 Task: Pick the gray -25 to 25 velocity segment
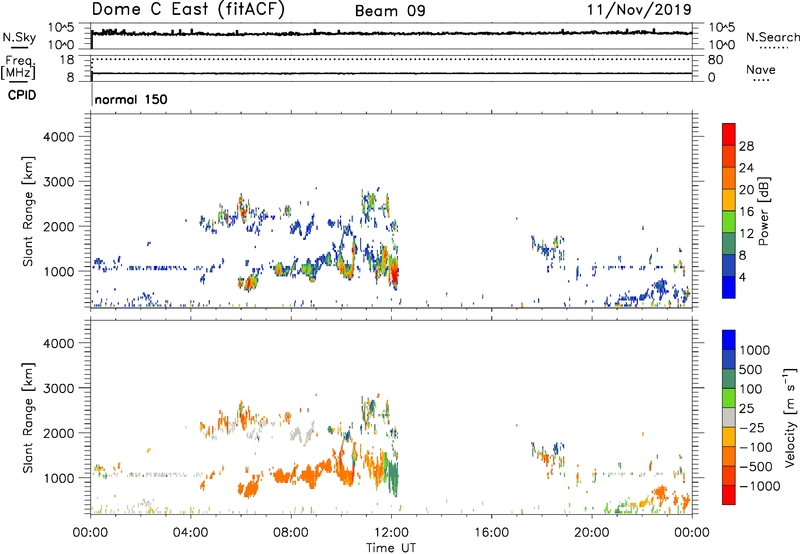click(729, 417)
